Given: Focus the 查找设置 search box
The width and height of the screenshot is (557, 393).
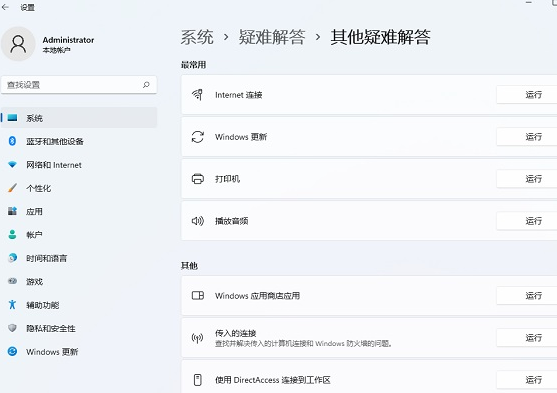Looking at the screenshot, I should tap(79, 85).
